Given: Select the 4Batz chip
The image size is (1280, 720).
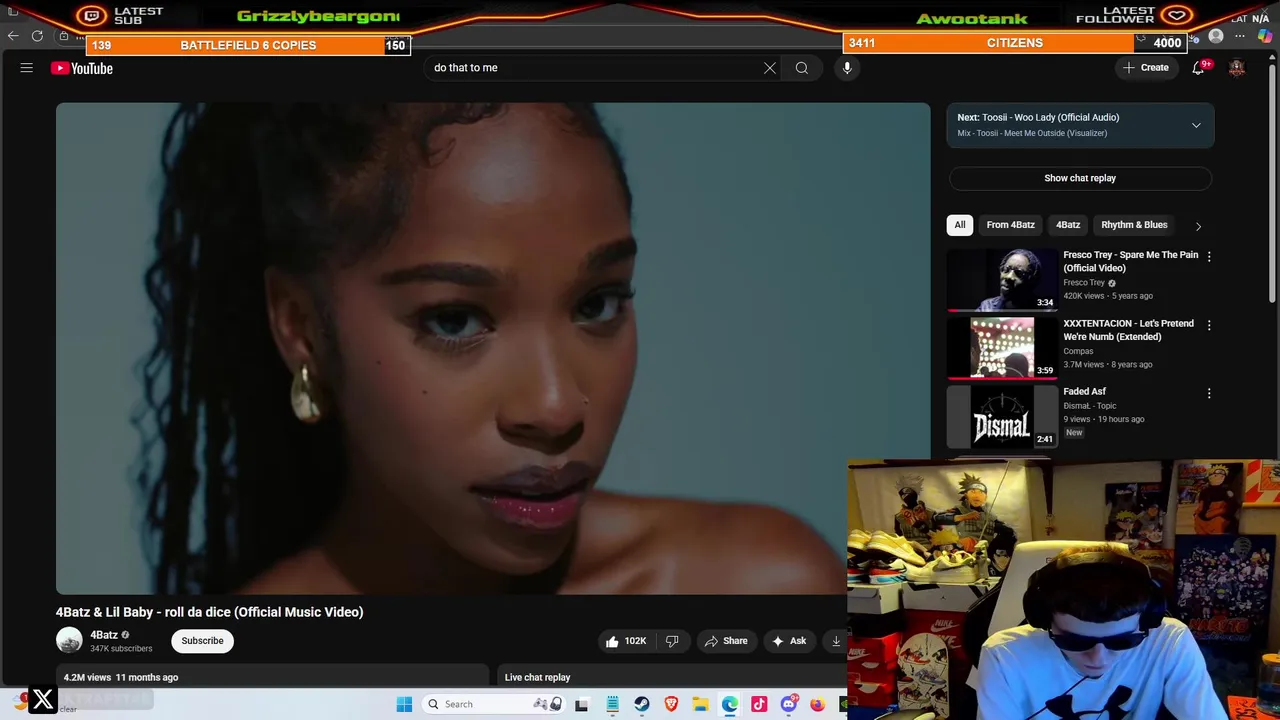Looking at the screenshot, I should pos(1068,225).
